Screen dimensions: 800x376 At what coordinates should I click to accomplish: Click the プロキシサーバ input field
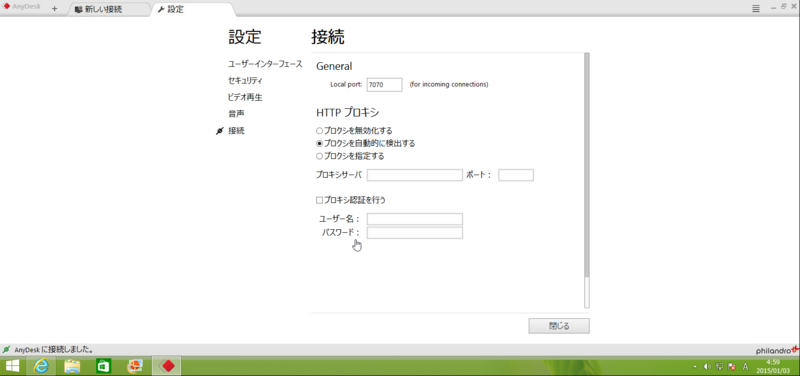[414, 175]
